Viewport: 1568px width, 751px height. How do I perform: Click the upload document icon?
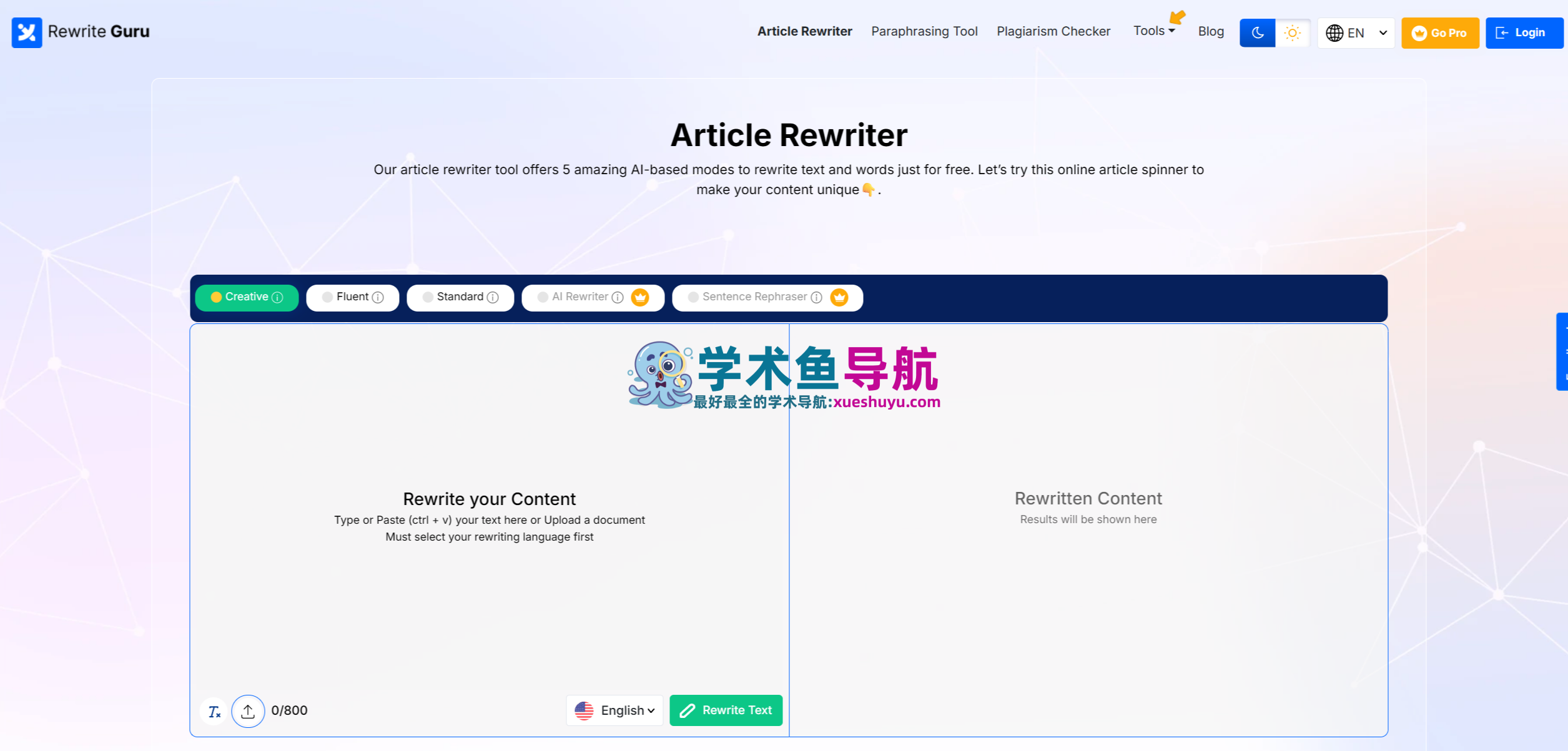point(248,711)
